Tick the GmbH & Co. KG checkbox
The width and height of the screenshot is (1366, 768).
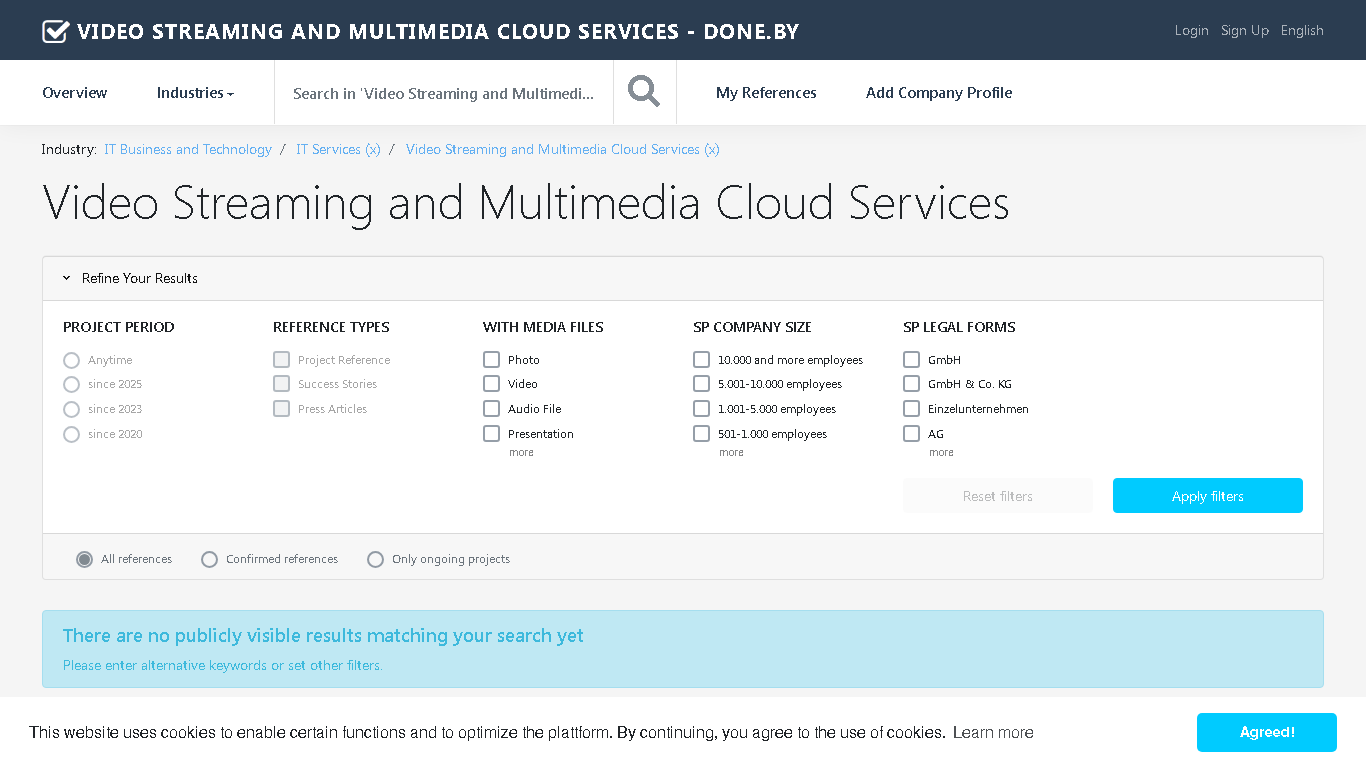[x=911, y=383]
